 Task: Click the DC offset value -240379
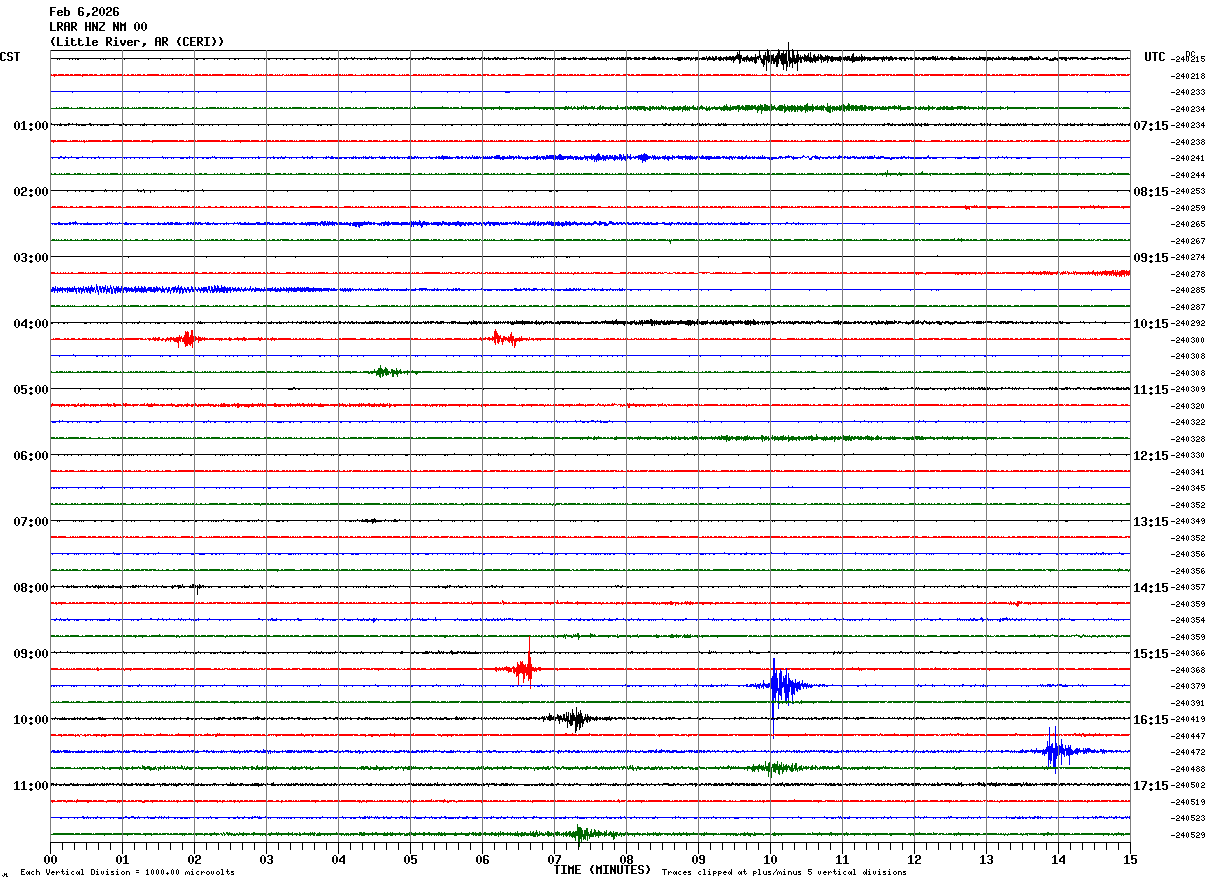tap(1187, 686)
